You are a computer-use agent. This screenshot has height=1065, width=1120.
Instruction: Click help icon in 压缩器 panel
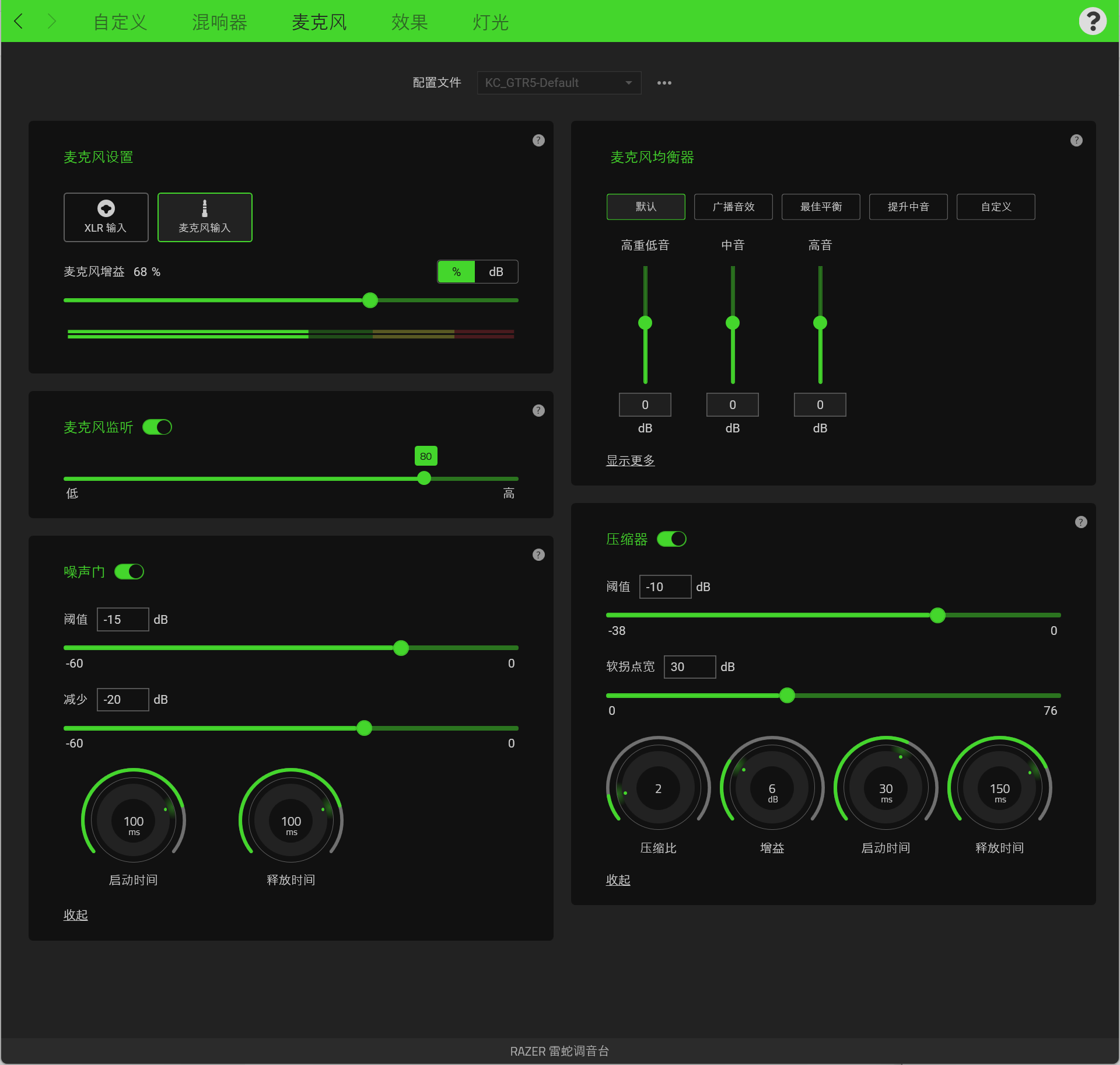1081,522
